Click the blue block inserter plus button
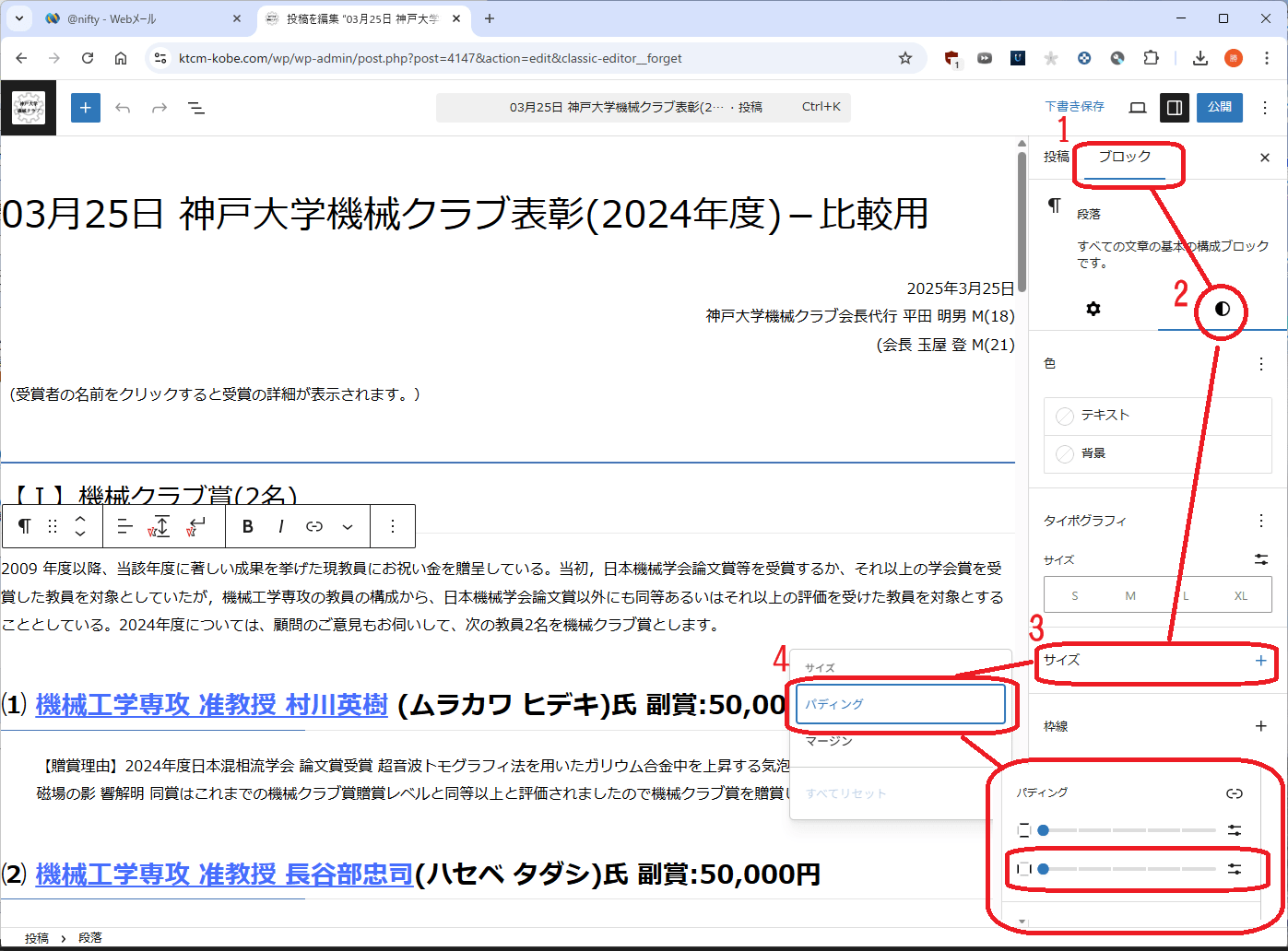 (x=85, y=108)
